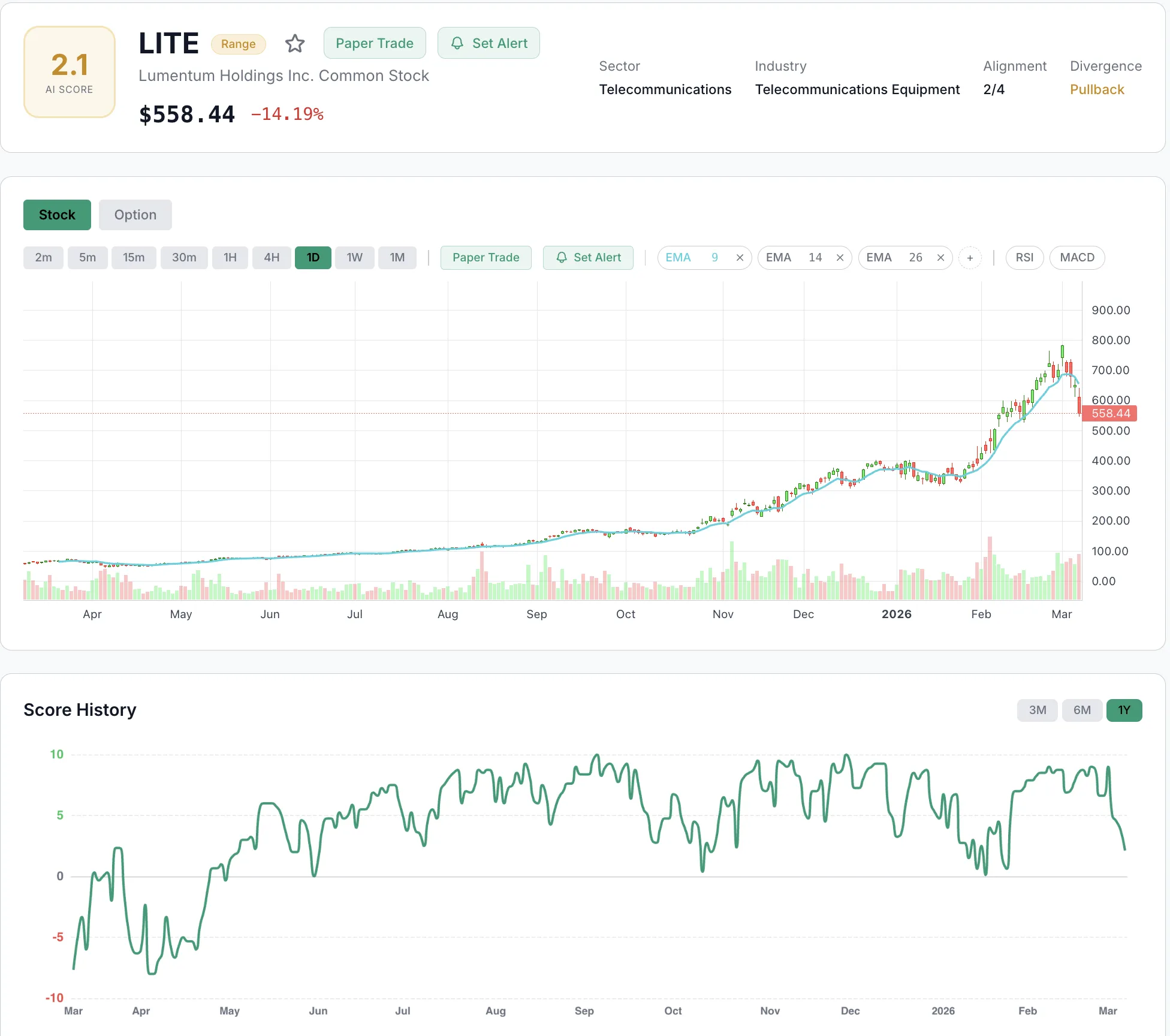
Task: Toggle the MACD indicator
Action: 1077,258
